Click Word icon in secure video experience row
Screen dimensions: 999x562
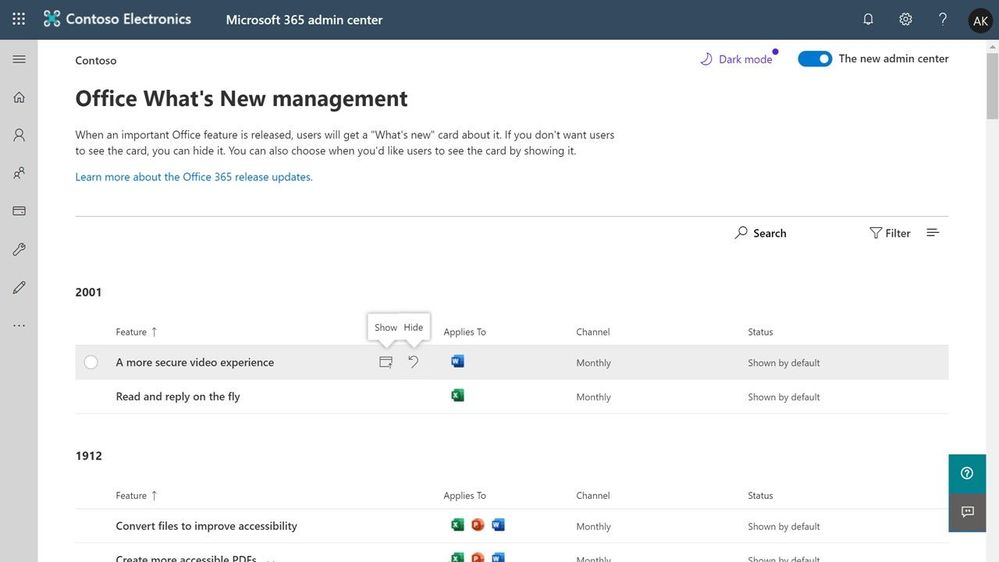[457, 361]
